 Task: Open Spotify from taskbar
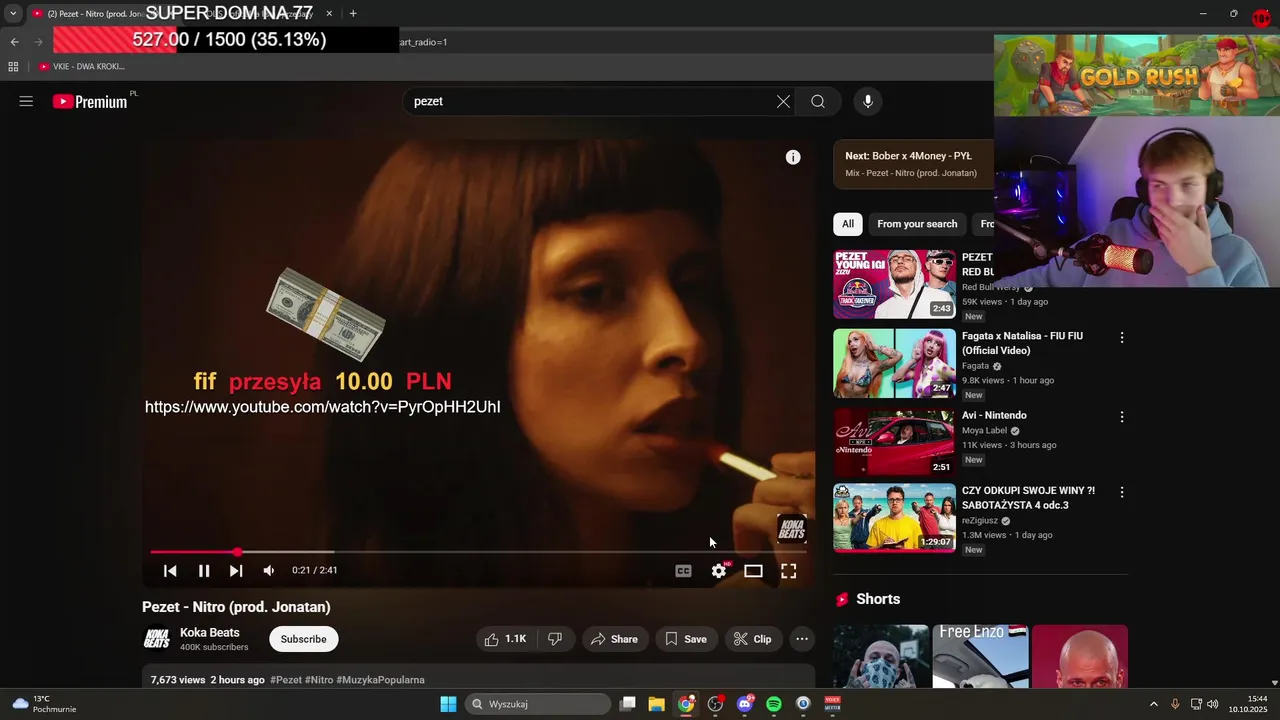pos(774,704)
